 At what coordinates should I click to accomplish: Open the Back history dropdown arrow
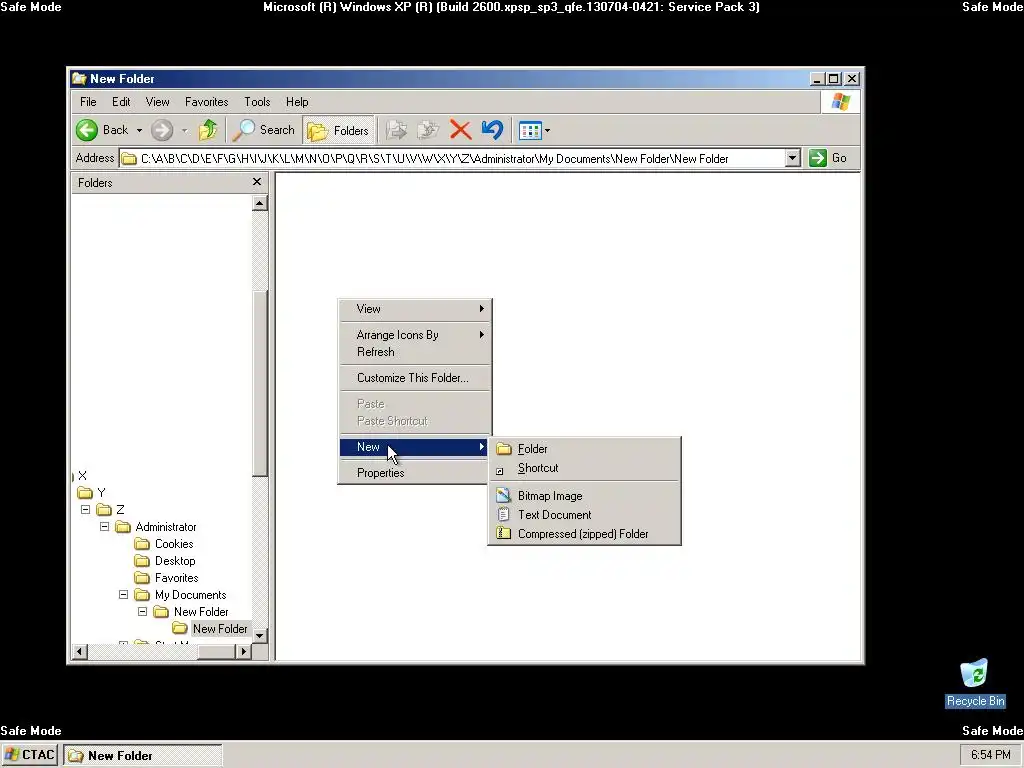pyautogui.click(x=139, y=131)
